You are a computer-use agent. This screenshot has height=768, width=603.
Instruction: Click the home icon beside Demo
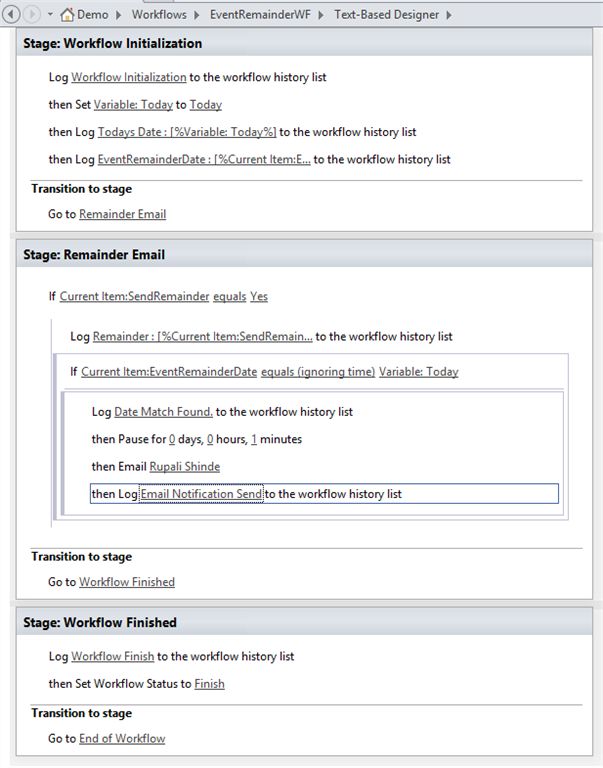click(68, 15)
